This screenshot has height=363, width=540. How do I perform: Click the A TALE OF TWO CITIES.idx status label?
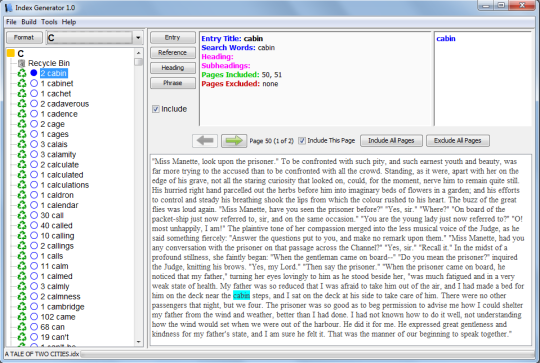pyautogui.click(x=42, y=354)
